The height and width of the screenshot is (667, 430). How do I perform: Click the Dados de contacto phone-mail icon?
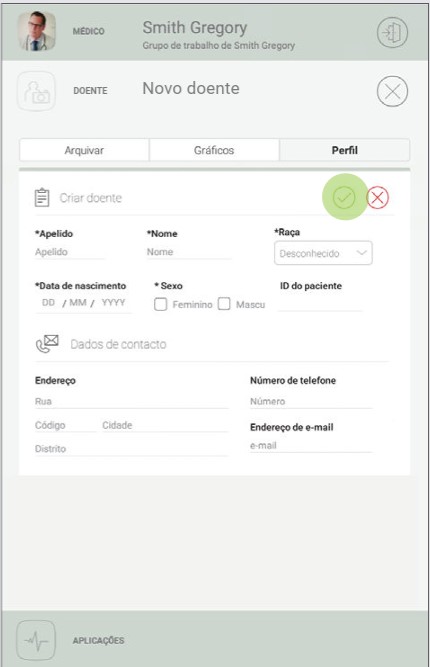(x=47, y=344)
